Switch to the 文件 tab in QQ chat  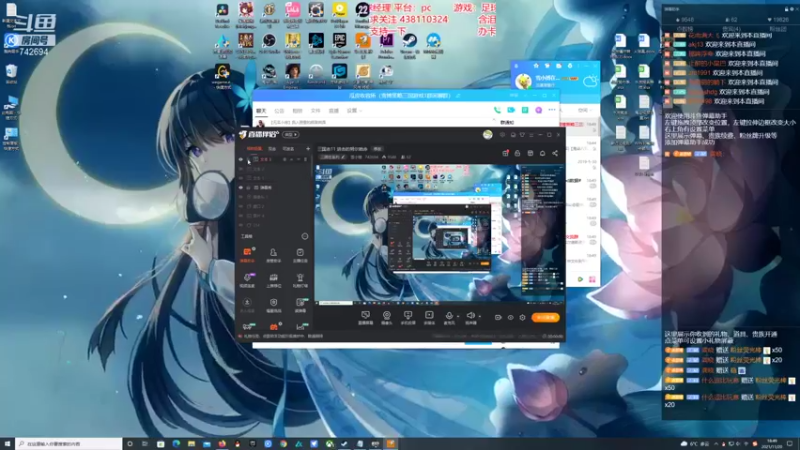pyautogui.click(x=315, y=111)
